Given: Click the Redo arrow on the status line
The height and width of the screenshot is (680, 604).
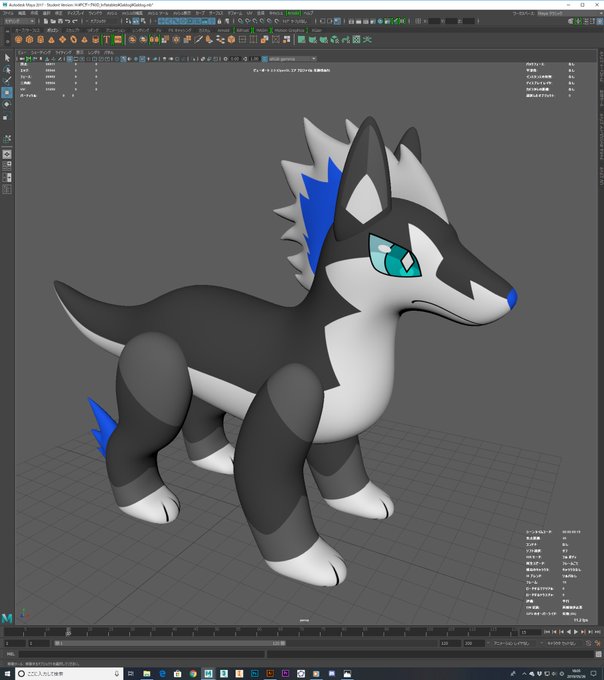Looking at the screenshot, I should pos(75,21).
